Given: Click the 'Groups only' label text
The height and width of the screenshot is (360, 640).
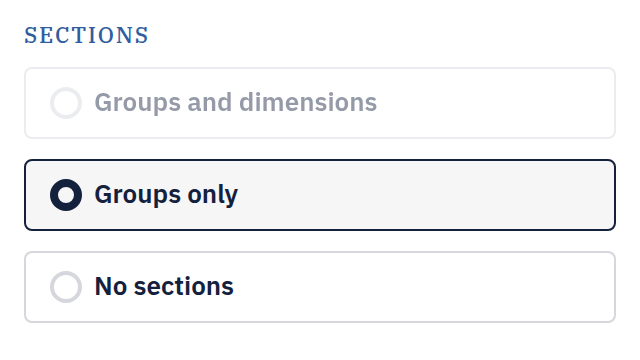Looking at the screenshot, I should [166, 195].
